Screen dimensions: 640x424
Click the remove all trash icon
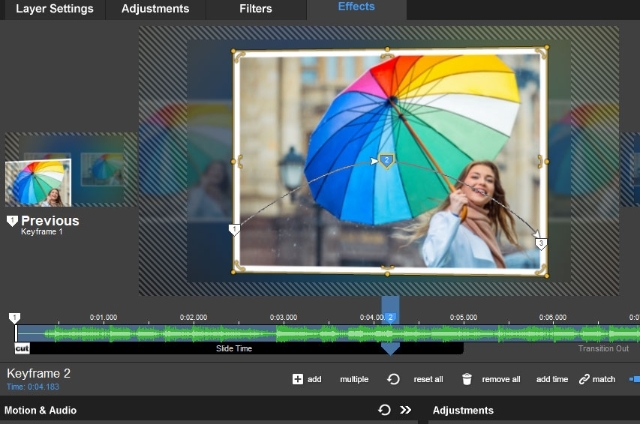pyautogui.click(x=466, y=379)
